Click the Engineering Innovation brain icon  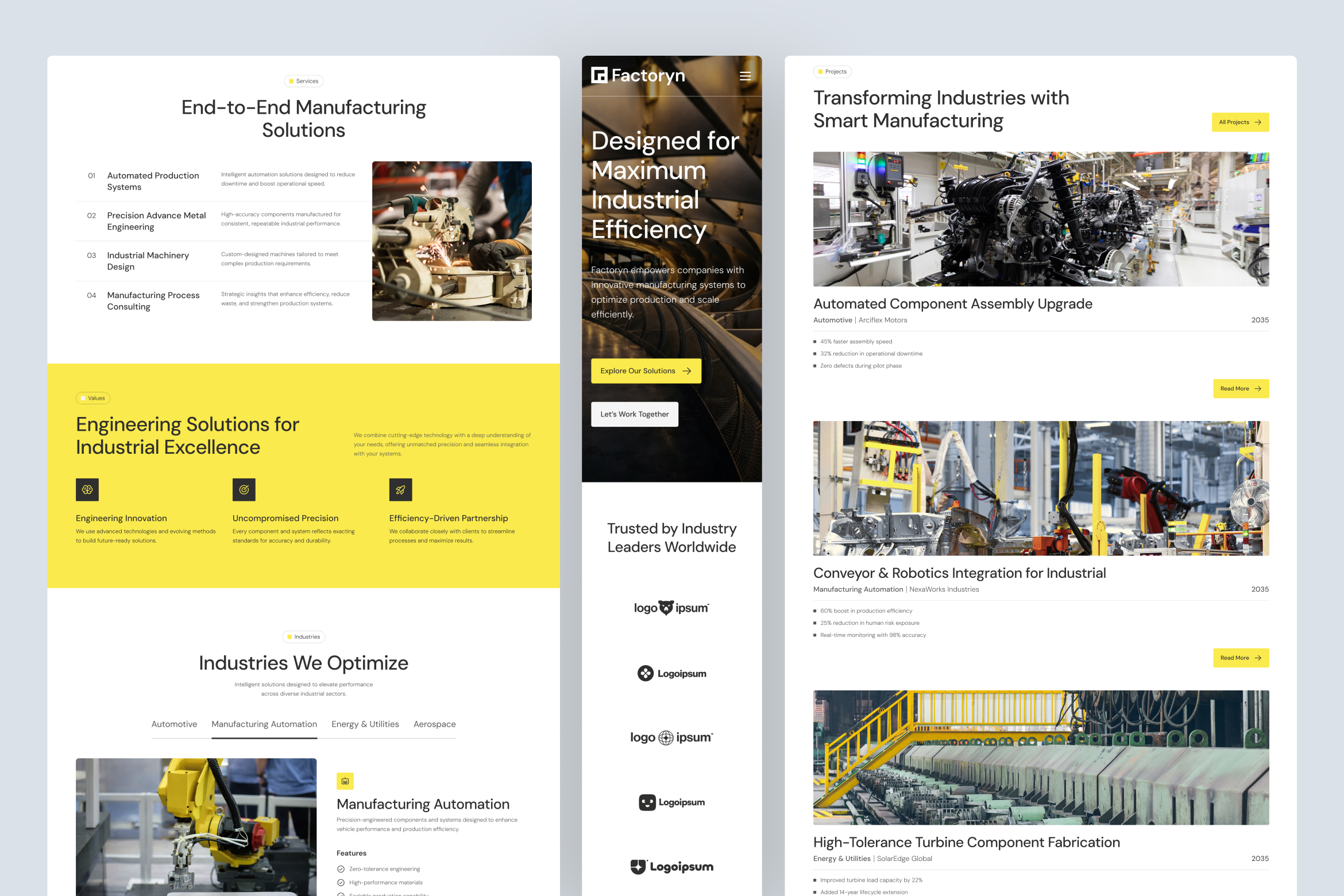pyautogui.click(x=87, y=490)
